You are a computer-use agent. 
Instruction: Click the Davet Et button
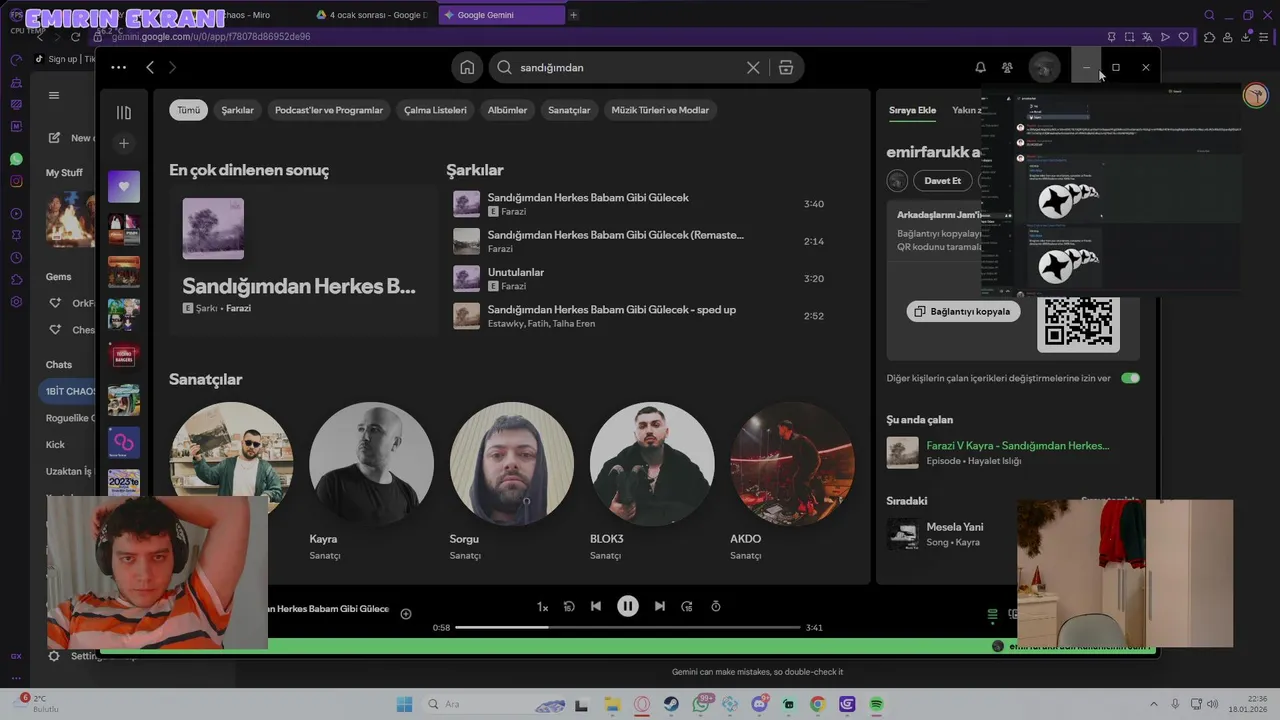click(x=942, y=181)
